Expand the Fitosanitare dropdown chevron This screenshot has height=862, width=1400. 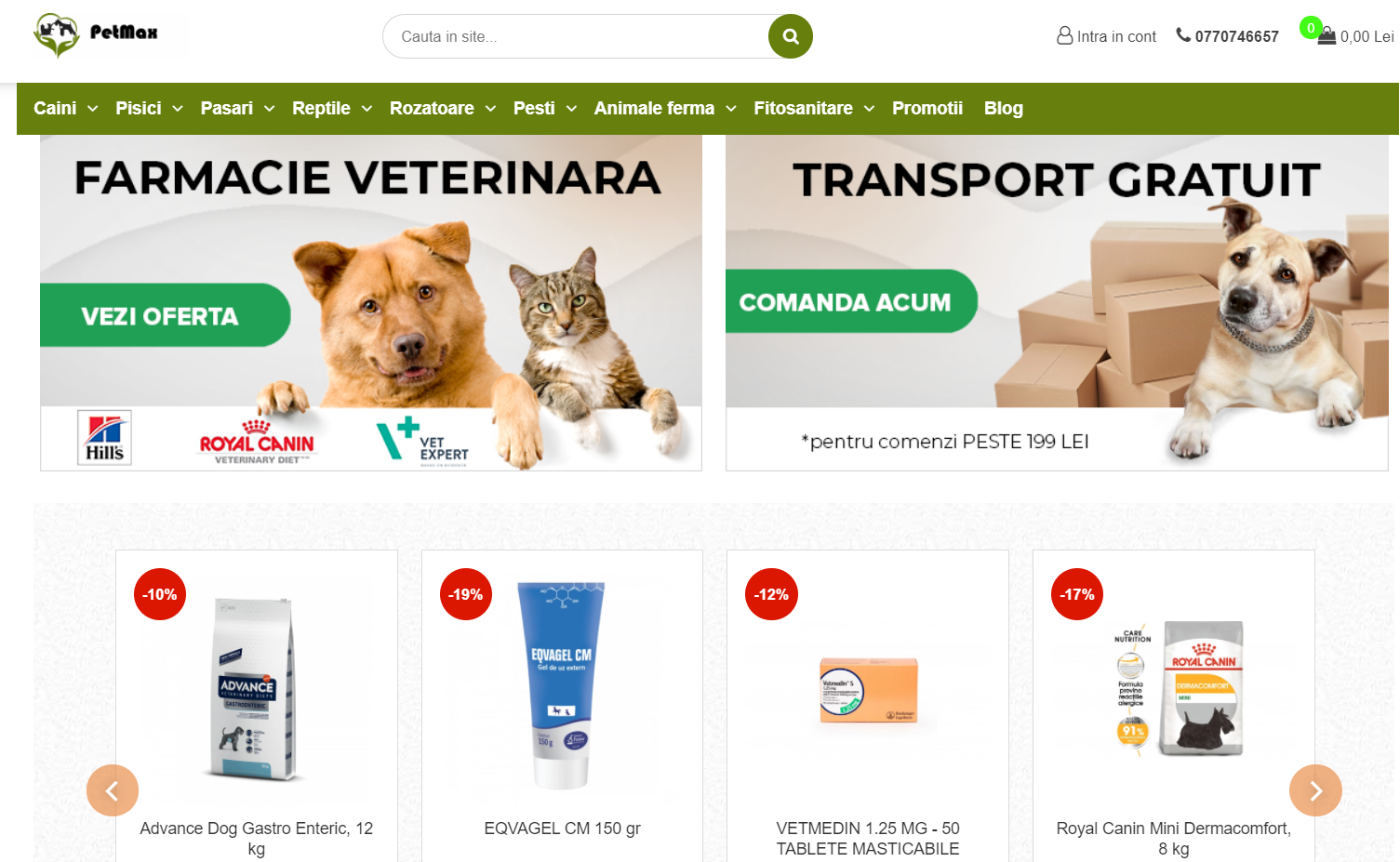point(869,109)
